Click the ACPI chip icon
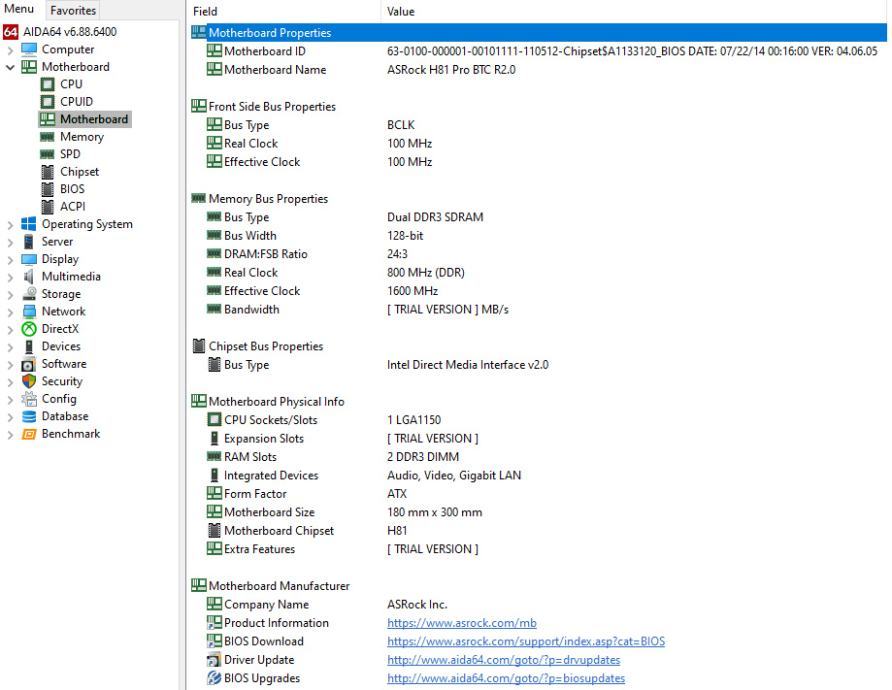This screenshot has height=690, width=892. point(46,207)
